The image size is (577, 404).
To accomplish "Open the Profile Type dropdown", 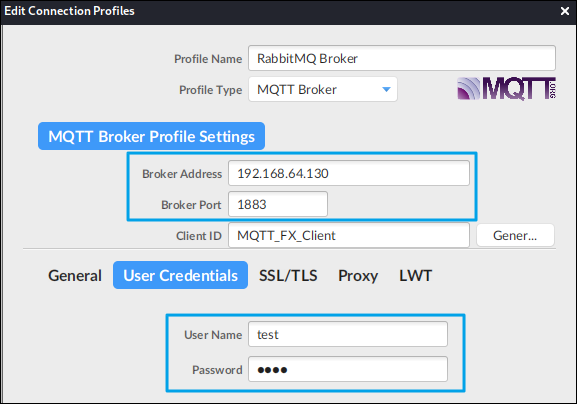I will [x=323, y=89].
